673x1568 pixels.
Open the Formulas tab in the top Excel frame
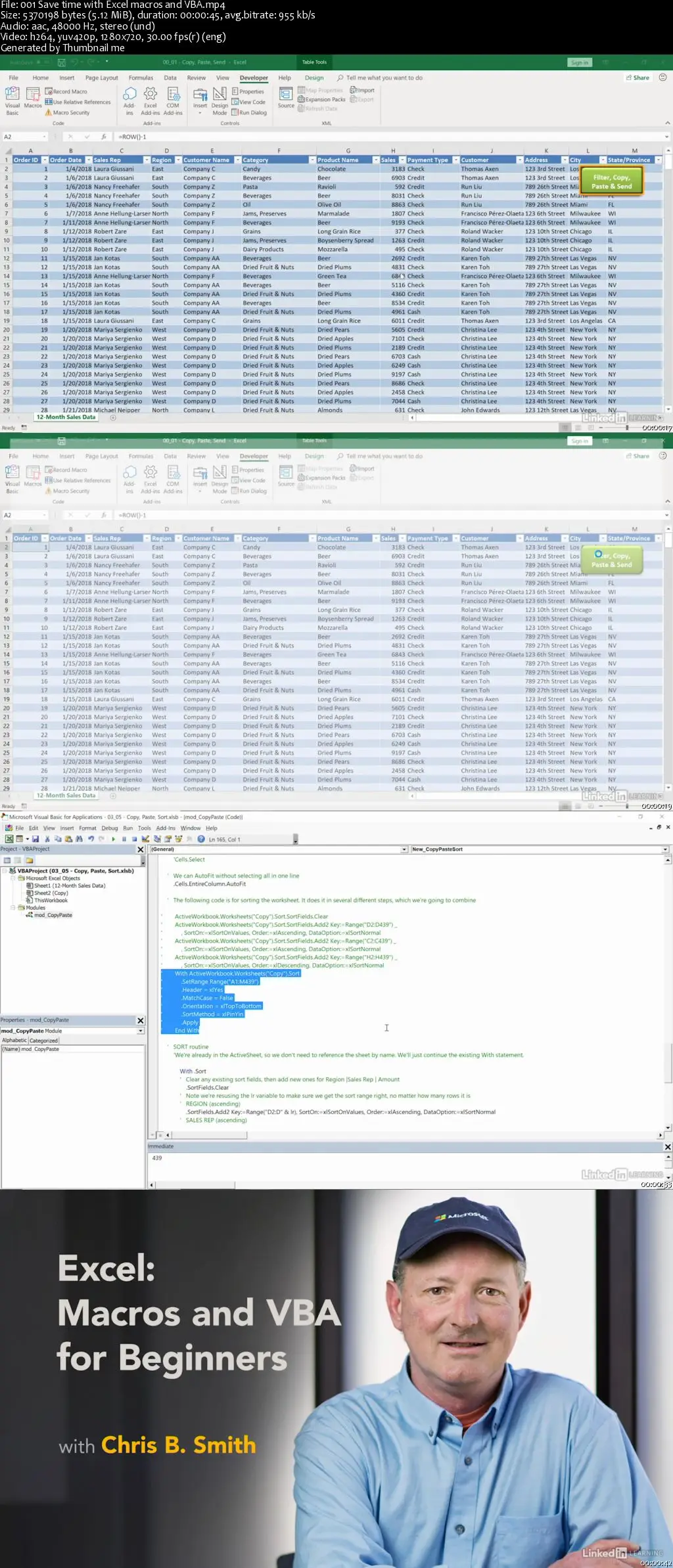pyautogui.click(x=141, y=78)
